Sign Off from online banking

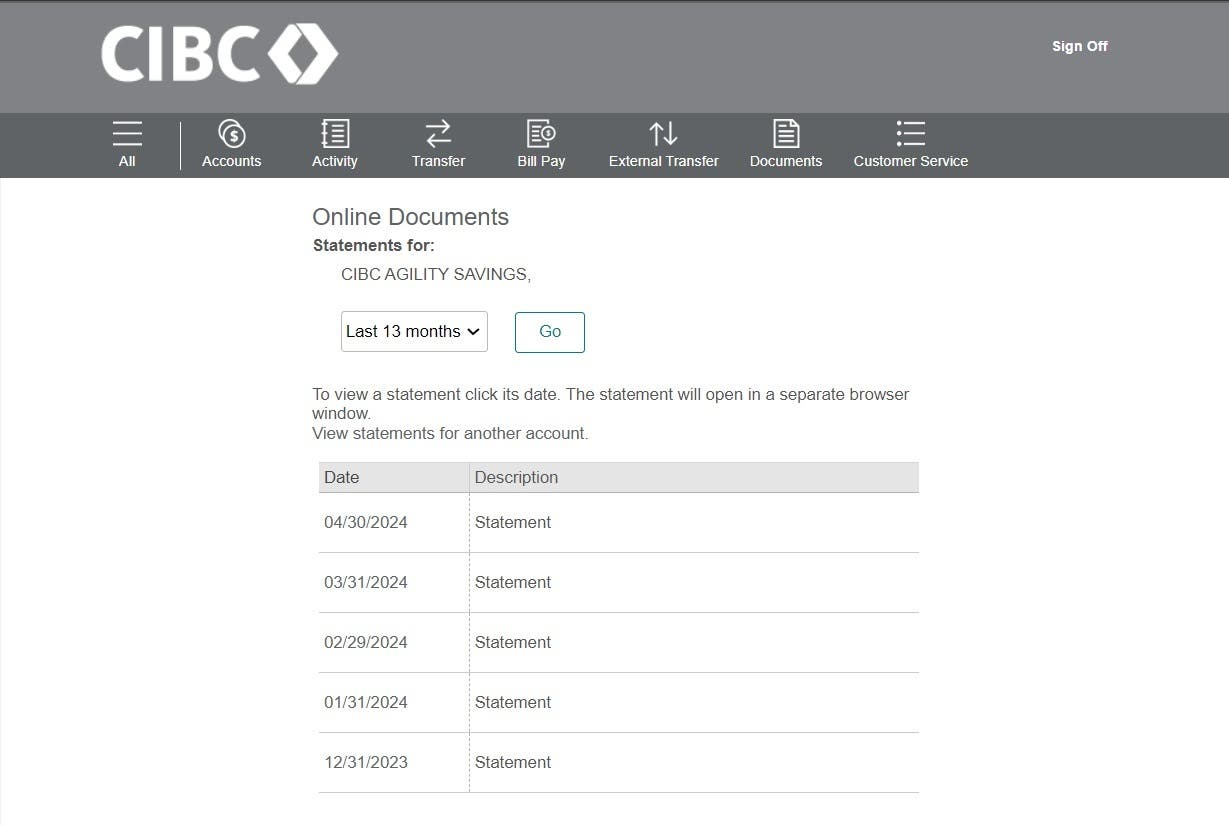(1079, 46)
